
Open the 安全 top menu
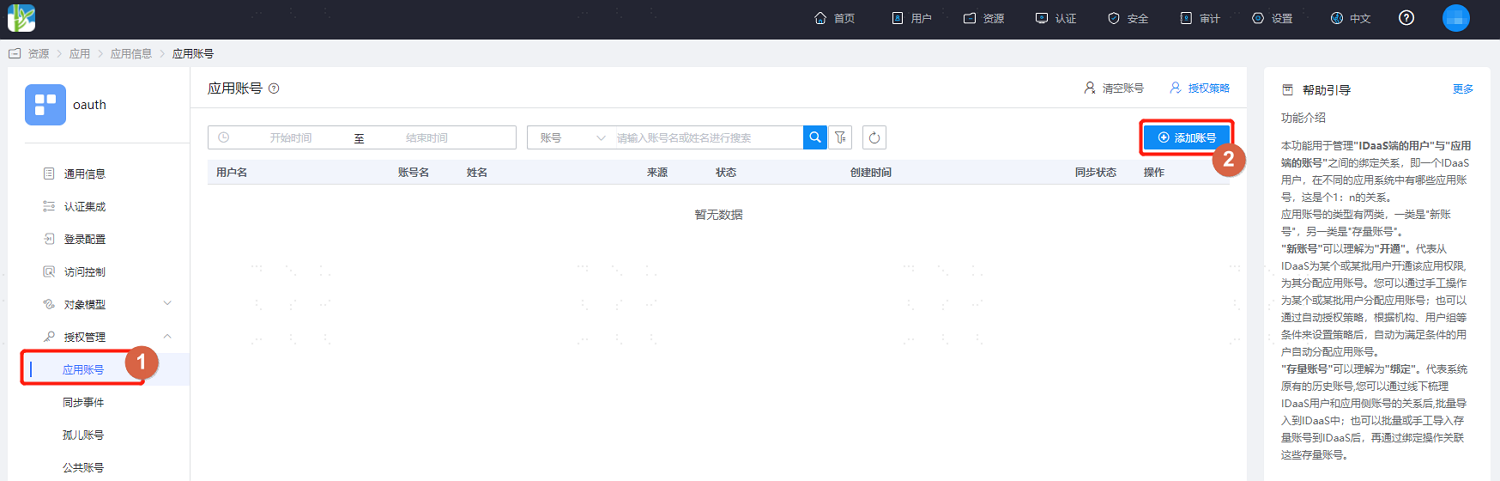[1127, 18]
